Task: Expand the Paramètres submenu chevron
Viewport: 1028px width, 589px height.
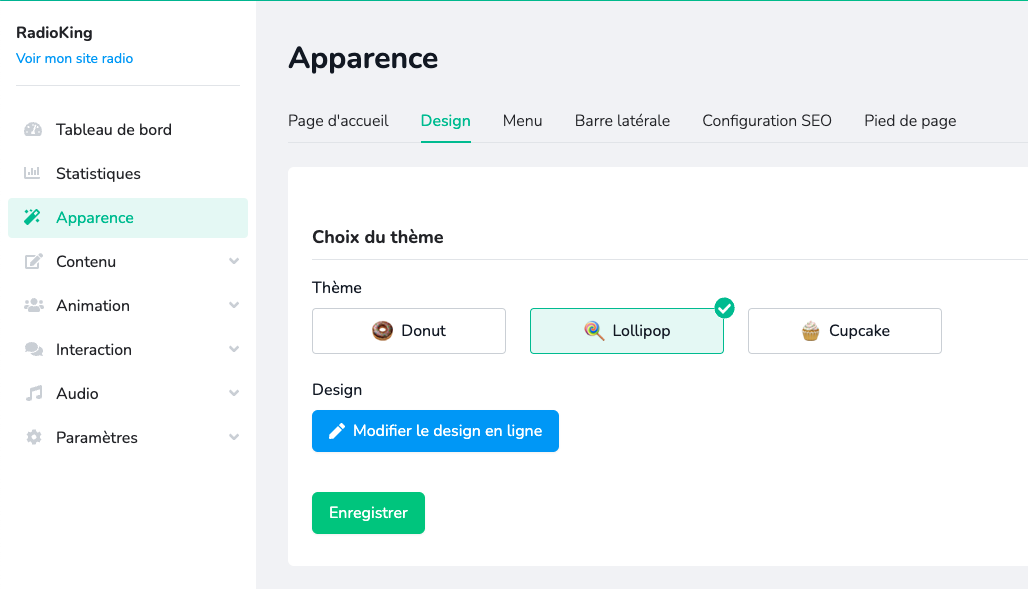Action: coord(234,438)
